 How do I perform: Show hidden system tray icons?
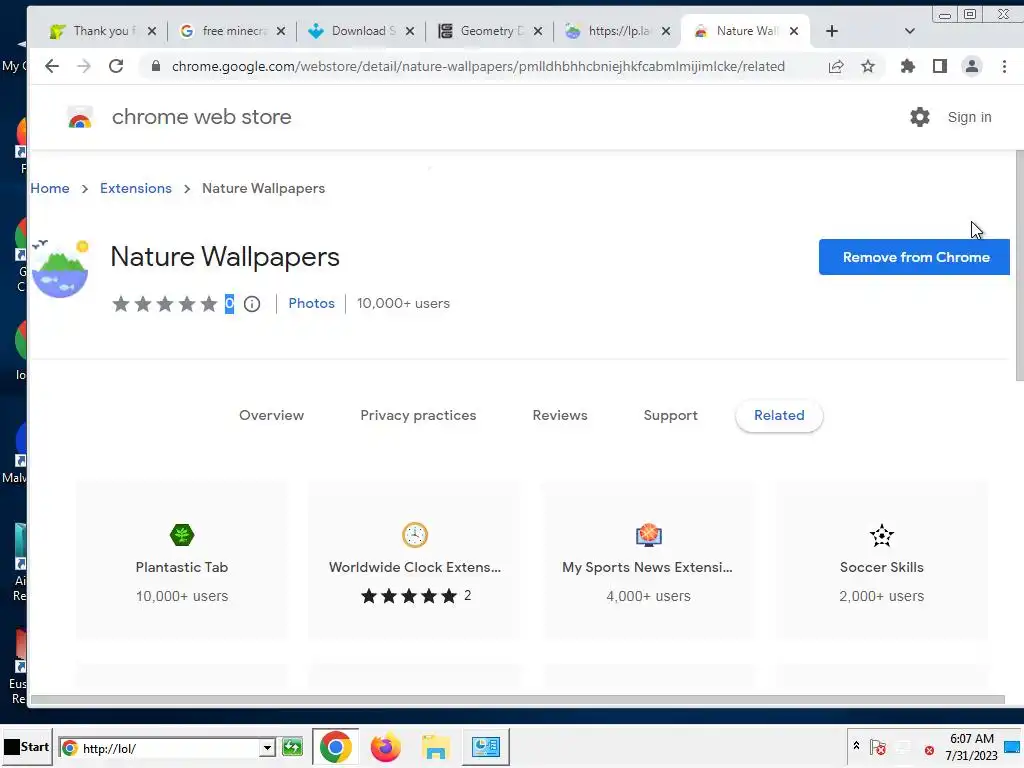tap(856, 745)
